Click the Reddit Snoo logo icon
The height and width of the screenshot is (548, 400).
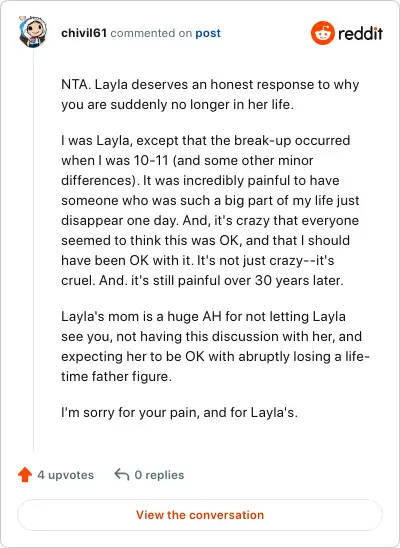pos(322,33)
